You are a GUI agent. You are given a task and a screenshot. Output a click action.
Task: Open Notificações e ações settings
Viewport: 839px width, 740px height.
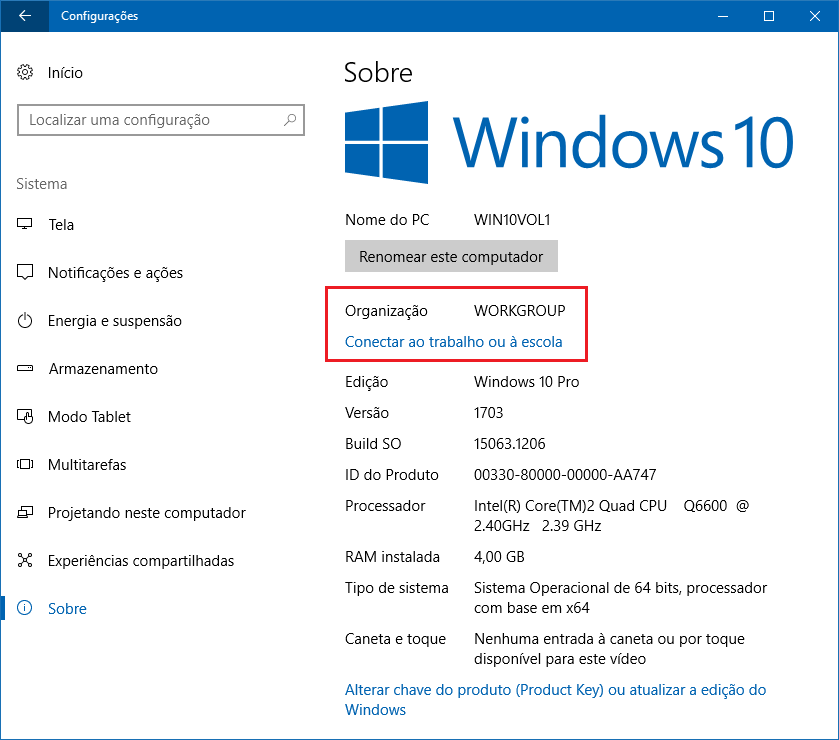pos(115,273)
